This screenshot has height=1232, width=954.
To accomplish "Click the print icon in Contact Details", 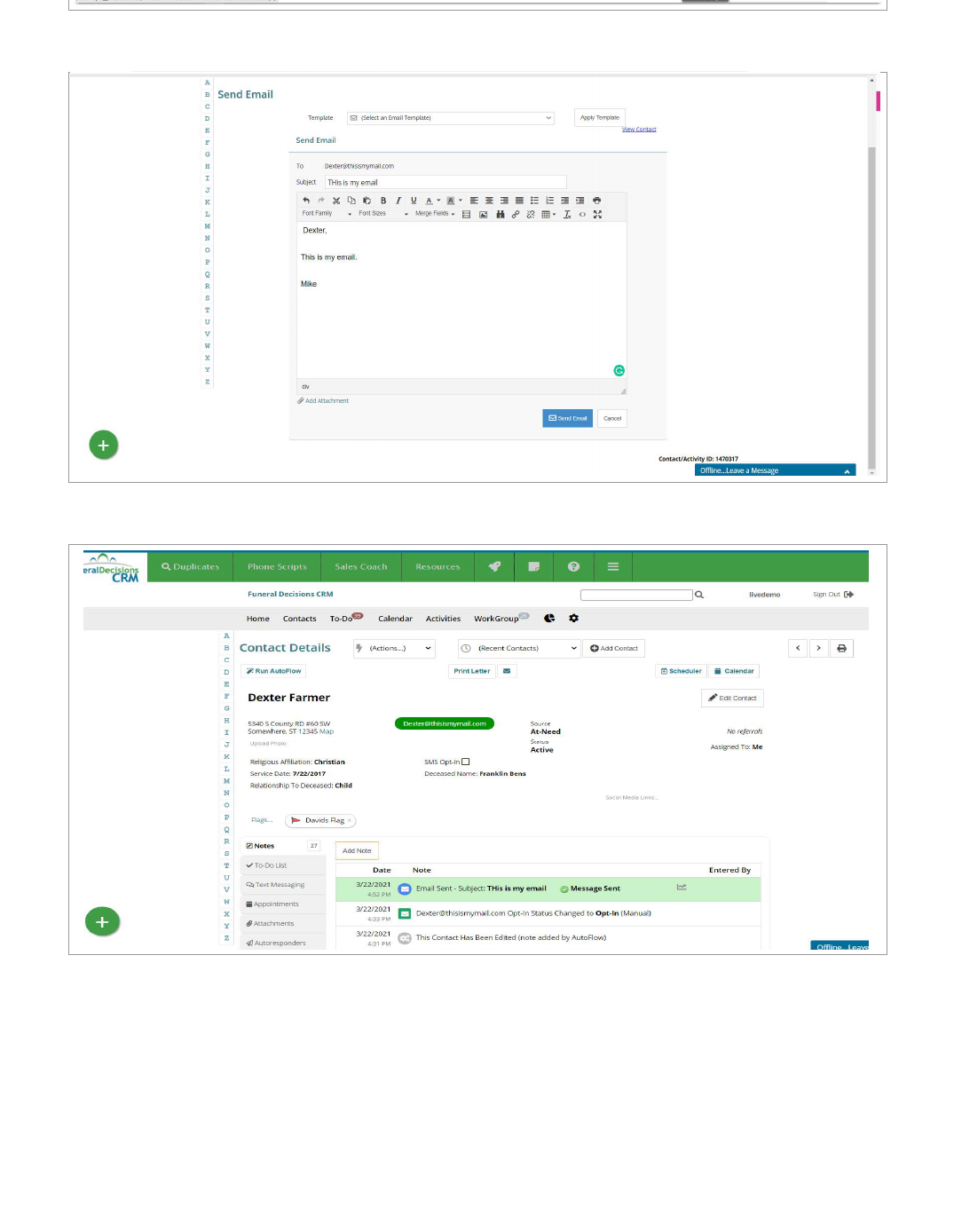I will (841, 649).
